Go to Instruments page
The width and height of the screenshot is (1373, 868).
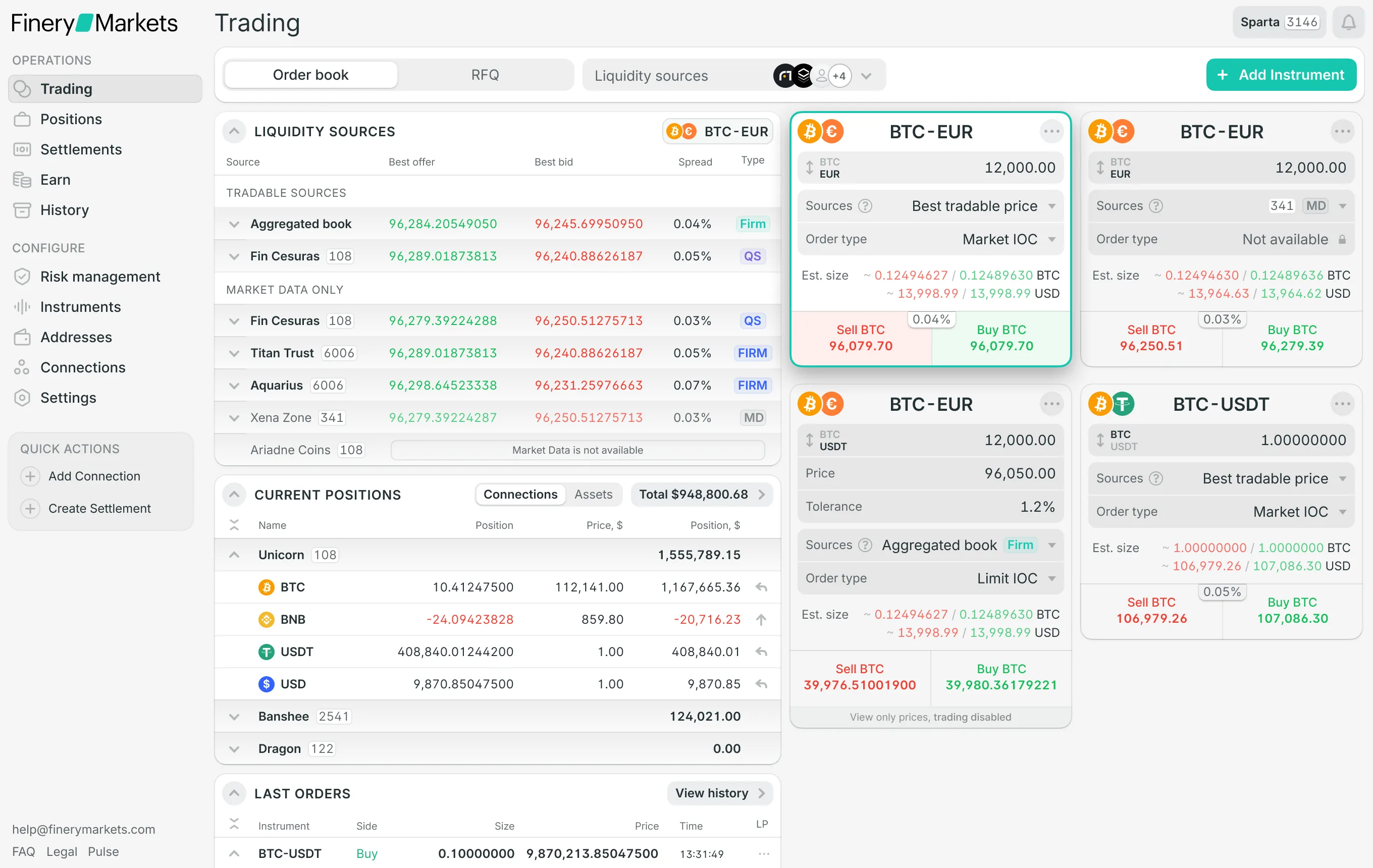pos(80,307)
